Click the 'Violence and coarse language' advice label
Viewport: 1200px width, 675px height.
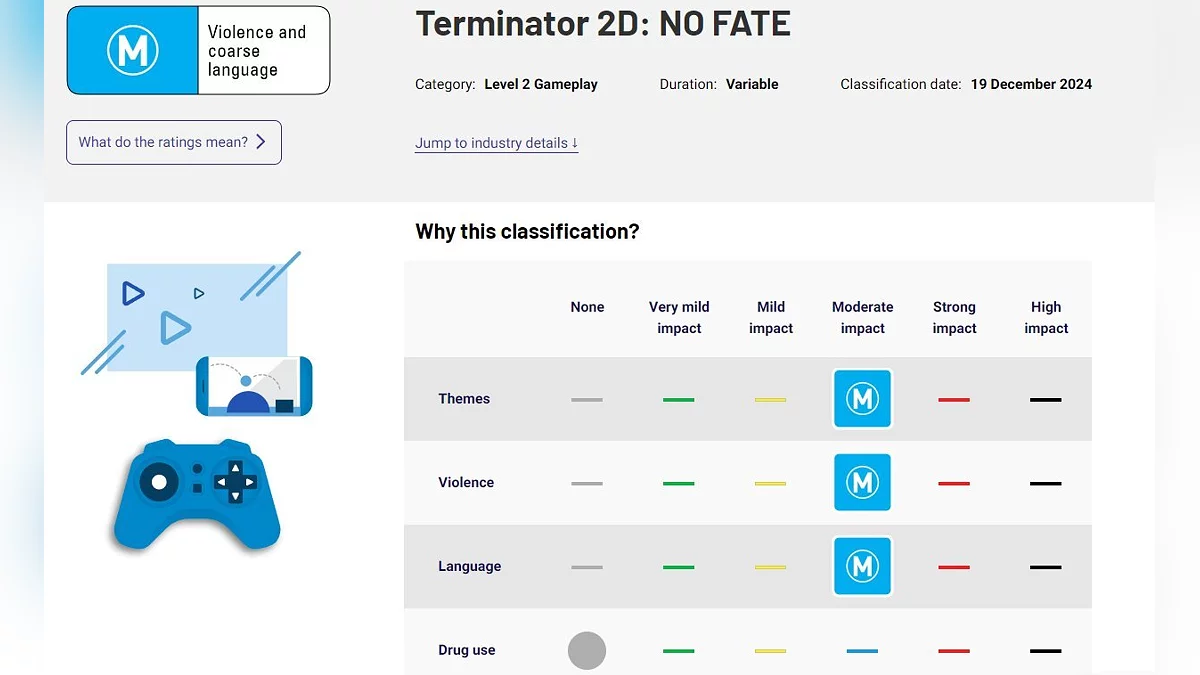257,51
